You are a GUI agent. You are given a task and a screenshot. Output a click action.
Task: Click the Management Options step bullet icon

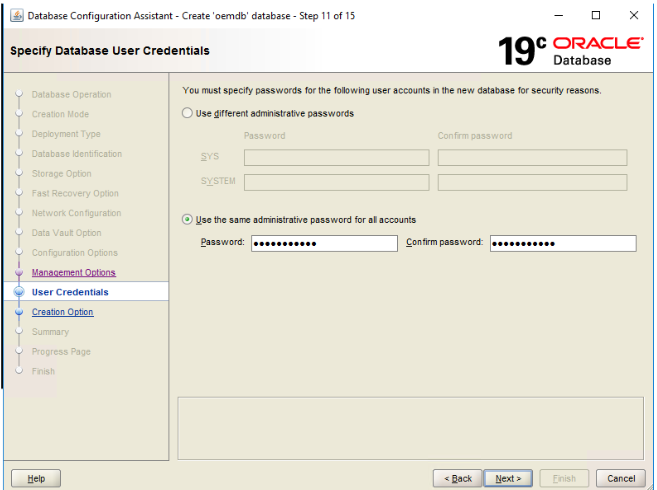coord(18,273)
